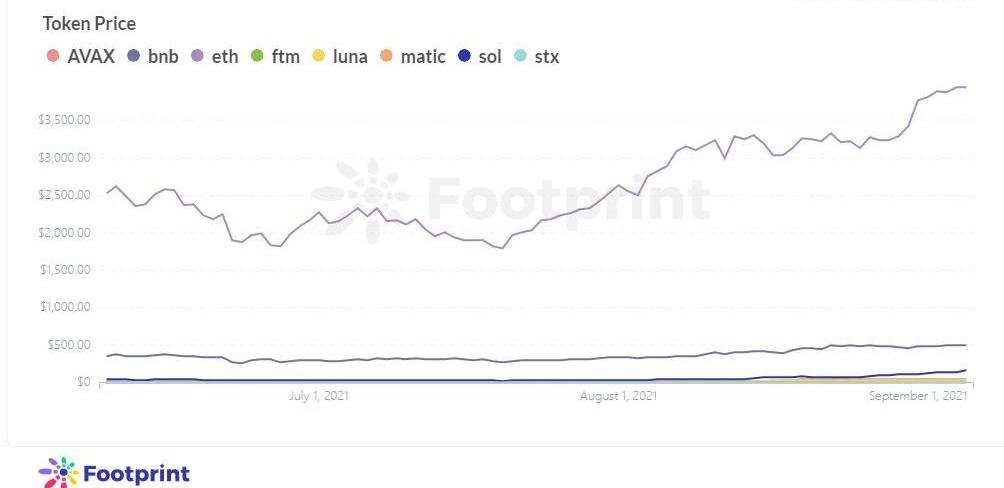Click the September 1, 2021 axis label
This screenshot has height=488, width=1004.
pyautogui.click(x=918, y=396)
